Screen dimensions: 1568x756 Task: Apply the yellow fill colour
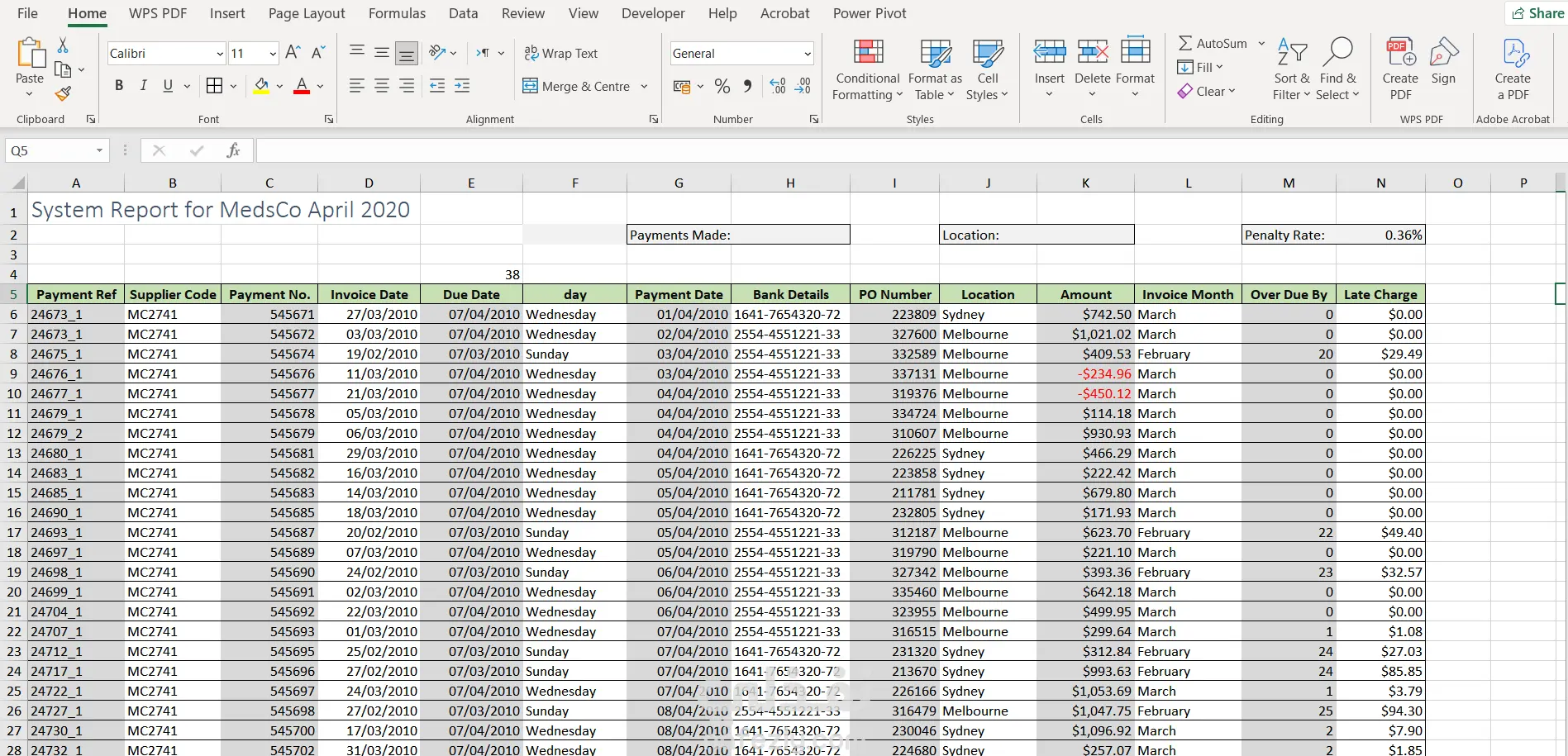pos(261,86)
